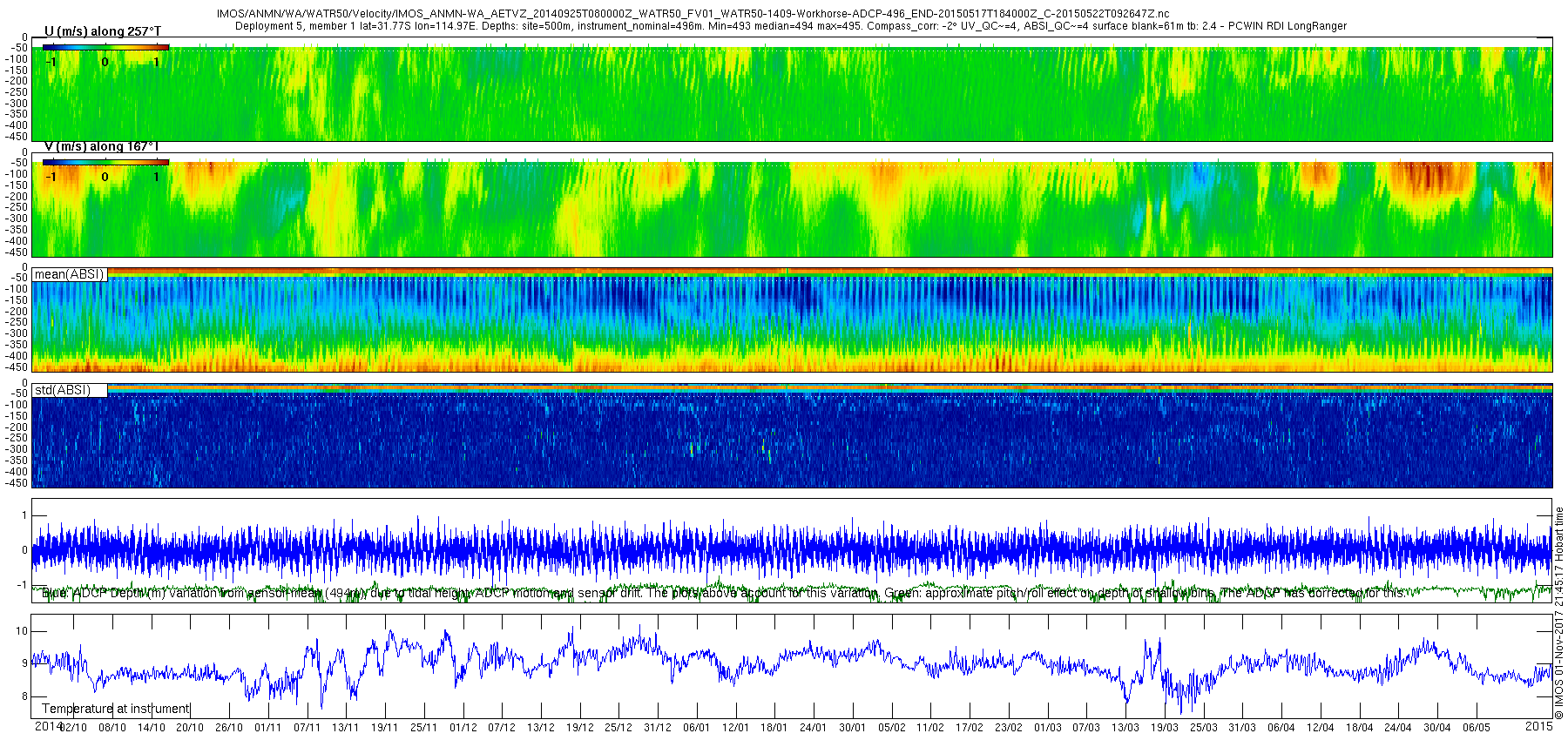Click the '10' temperature axis label
The width and height of the screenshot is (1568, 740).
click(x=22, y=631)
